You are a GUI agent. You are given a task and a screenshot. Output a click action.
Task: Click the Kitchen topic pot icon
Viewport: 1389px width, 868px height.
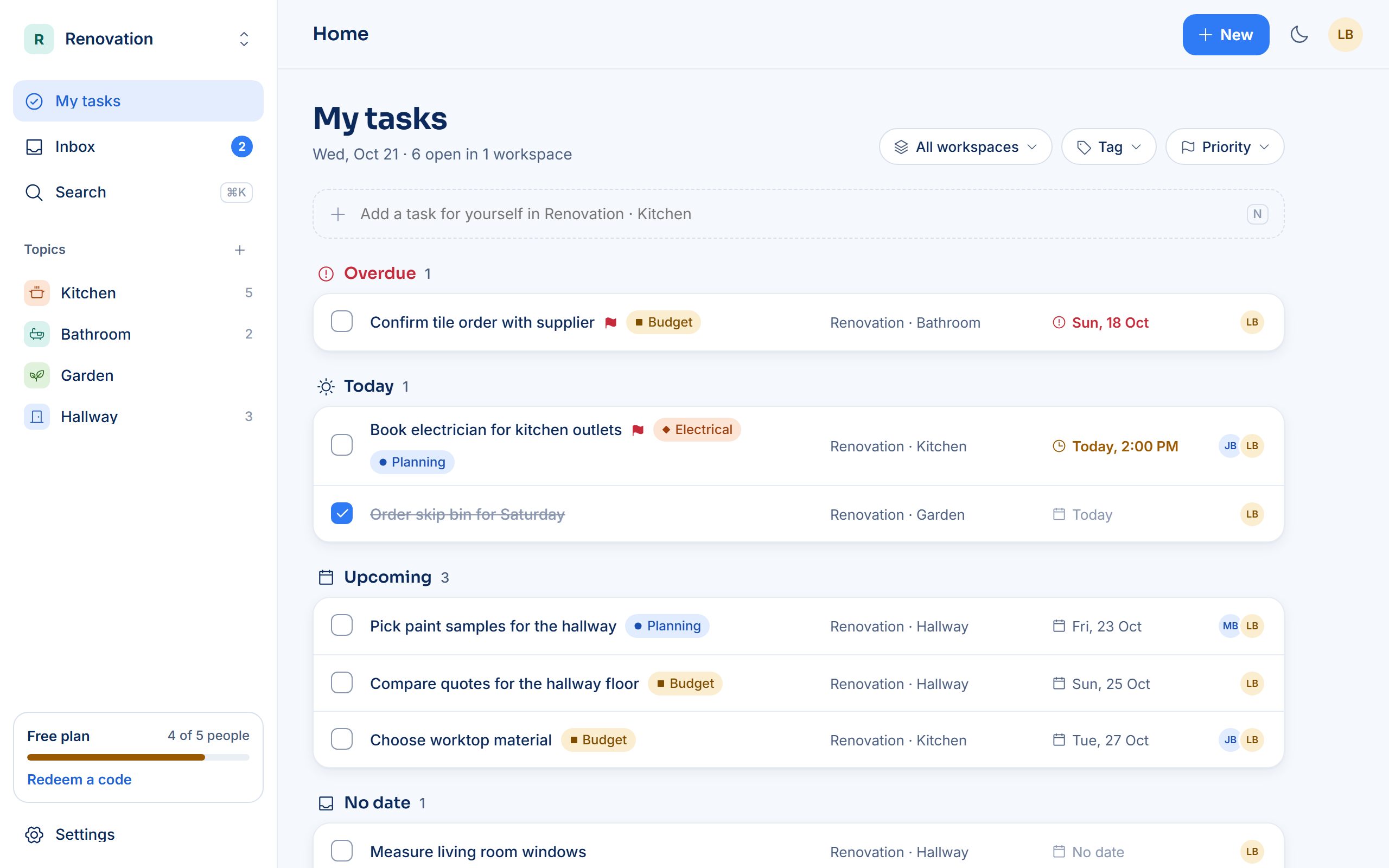pyautogui.click(x=37, y=293)
